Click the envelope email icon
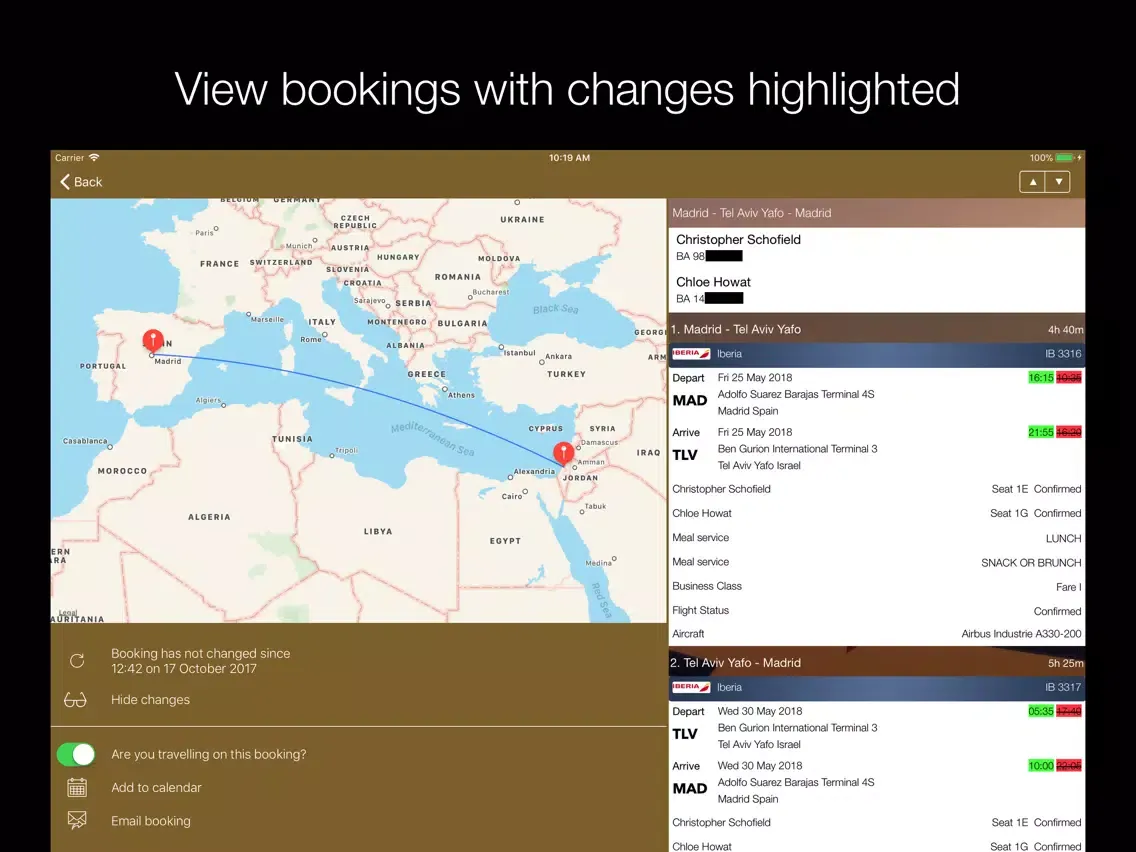 pyautogui.click(x=77, y=820)
